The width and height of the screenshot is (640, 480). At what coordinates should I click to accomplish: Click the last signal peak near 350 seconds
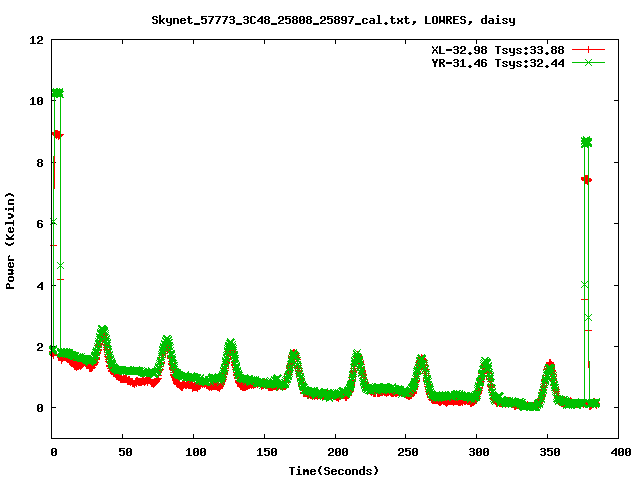tap(549, 366)
